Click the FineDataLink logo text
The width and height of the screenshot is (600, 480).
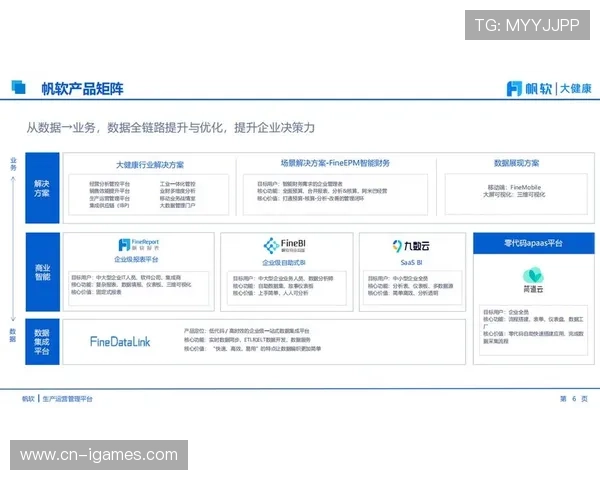point(120,341)
